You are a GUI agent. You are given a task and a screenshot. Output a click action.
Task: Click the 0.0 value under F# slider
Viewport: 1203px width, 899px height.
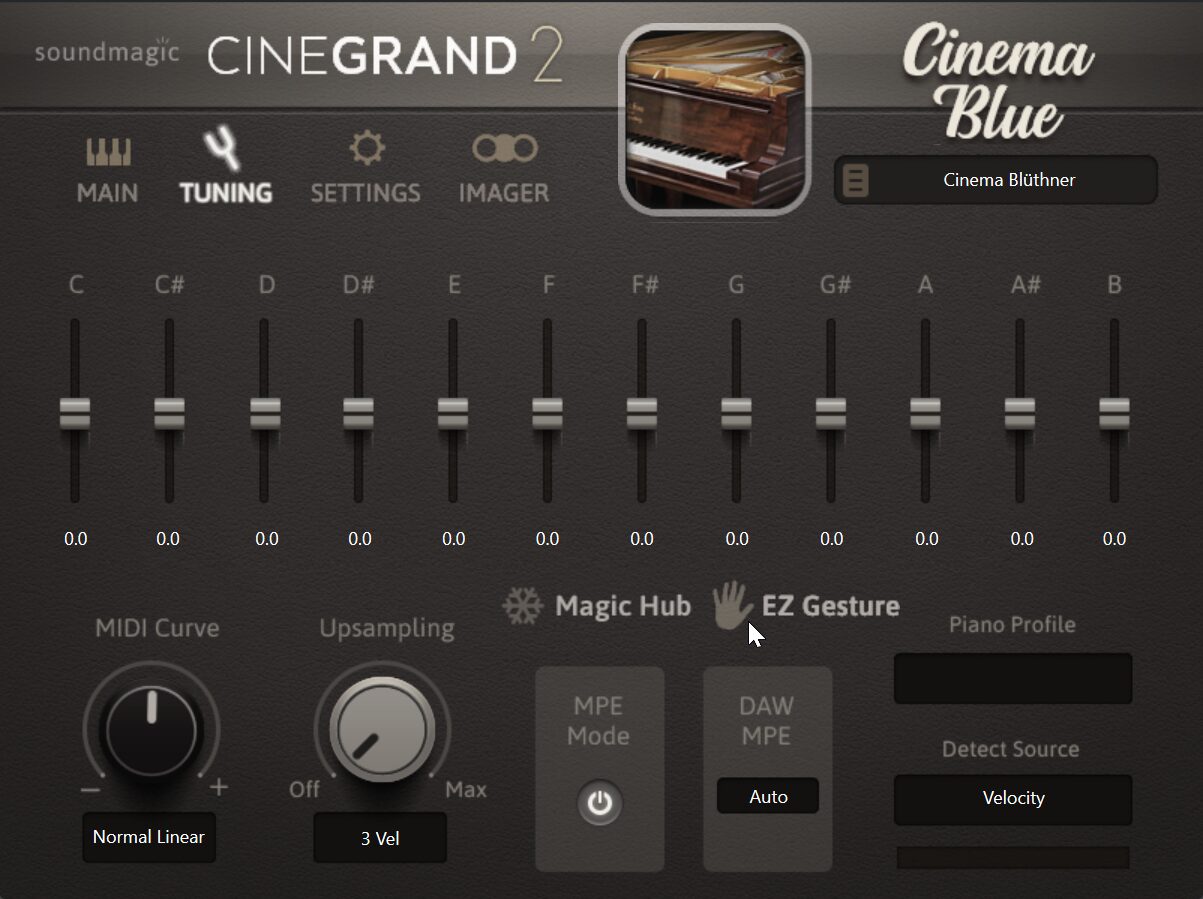(642, 539)
